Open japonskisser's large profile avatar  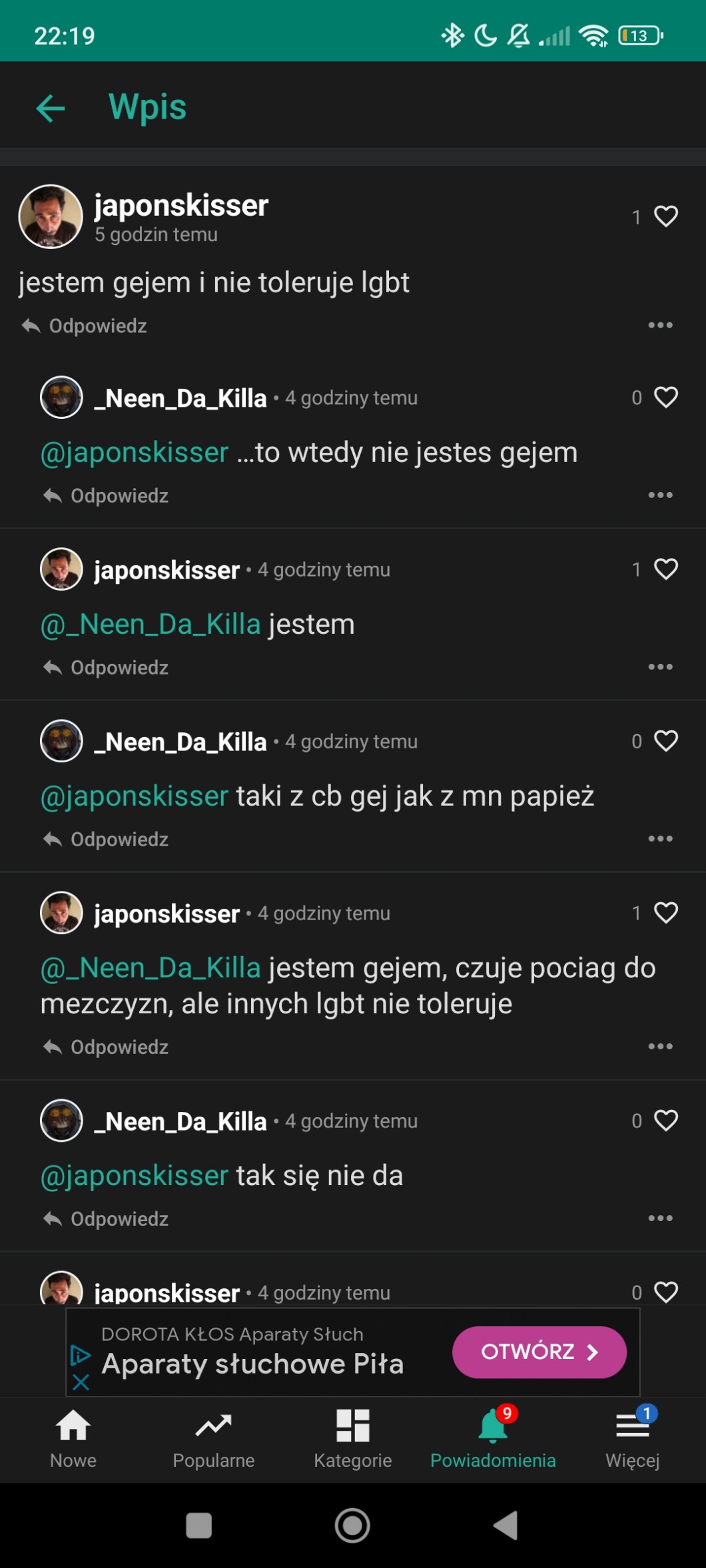pos(51,216)
